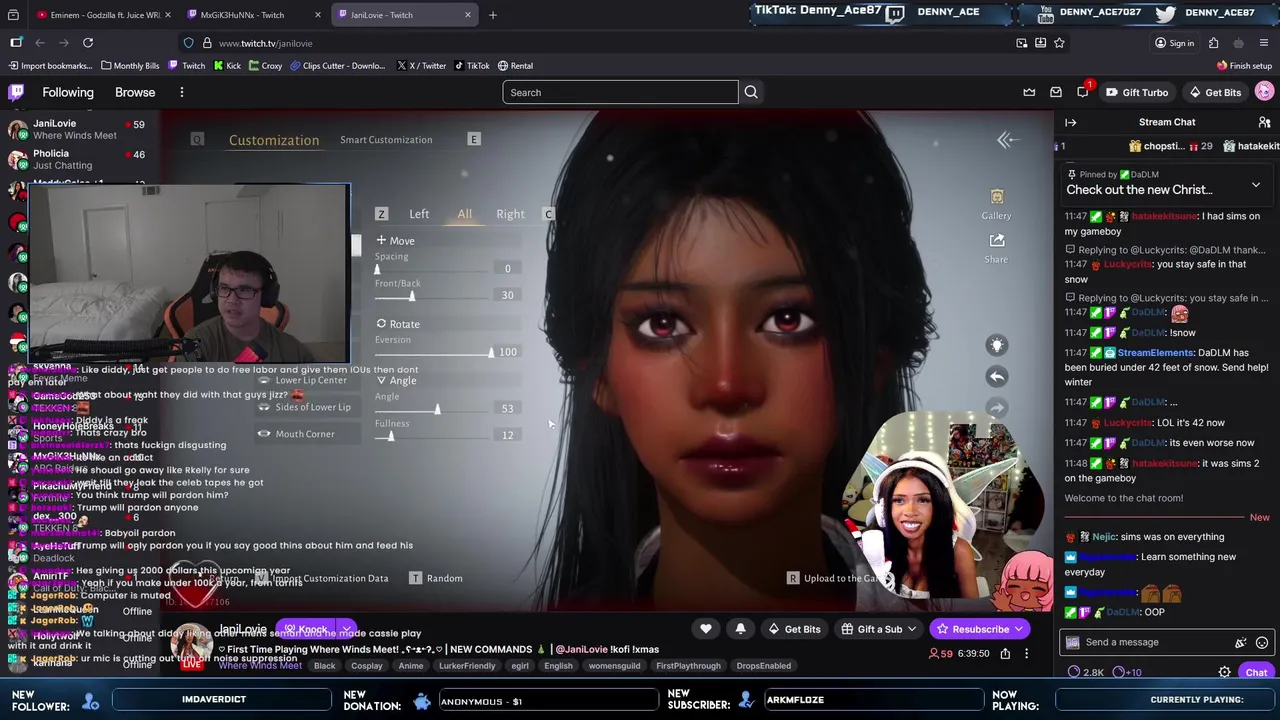The image size is (1280, 720).
Task: Click the Angle slider handle
Action: point(436,408)
